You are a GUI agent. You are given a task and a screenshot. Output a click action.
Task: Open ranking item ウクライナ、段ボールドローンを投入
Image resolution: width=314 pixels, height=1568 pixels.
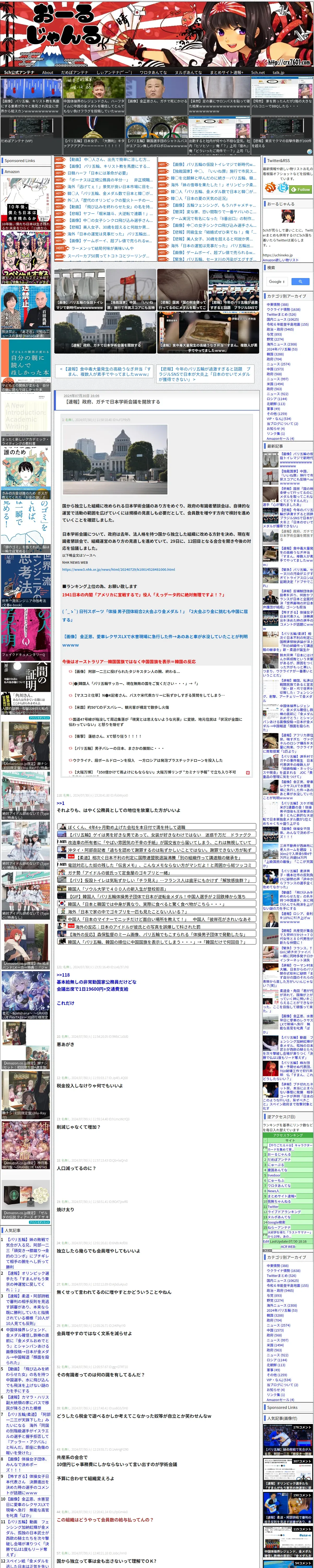(x=147, y=760)
